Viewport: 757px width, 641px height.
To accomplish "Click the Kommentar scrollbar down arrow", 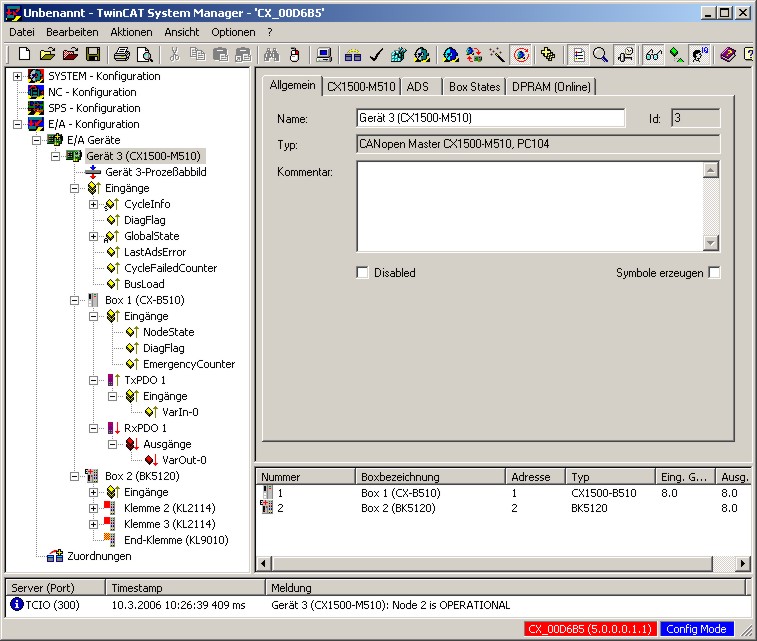I will pyautogui.click(x=711, y=243).
